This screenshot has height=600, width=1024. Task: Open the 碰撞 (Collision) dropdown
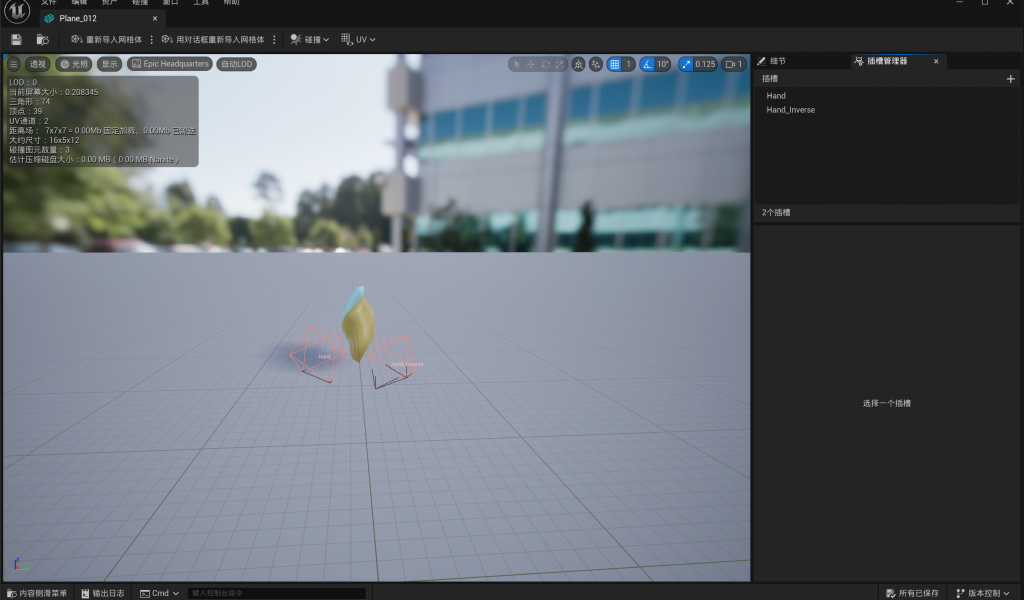(310, 39)
